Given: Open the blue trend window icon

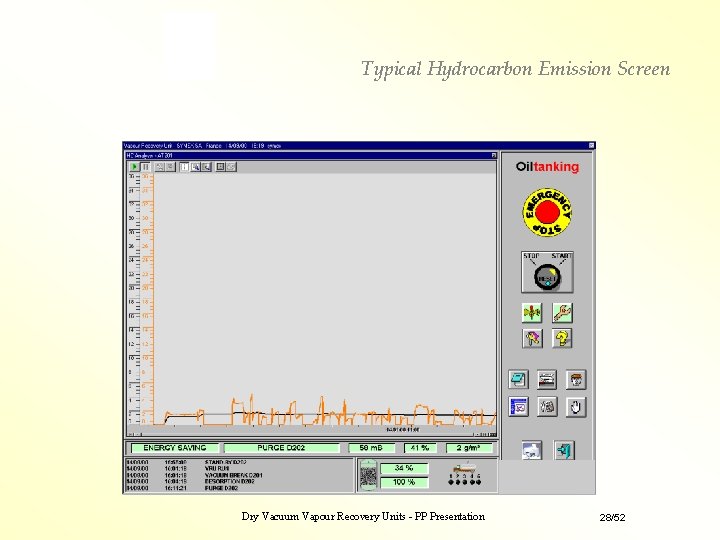Looking at the screenshot, I should coord(518,407).
